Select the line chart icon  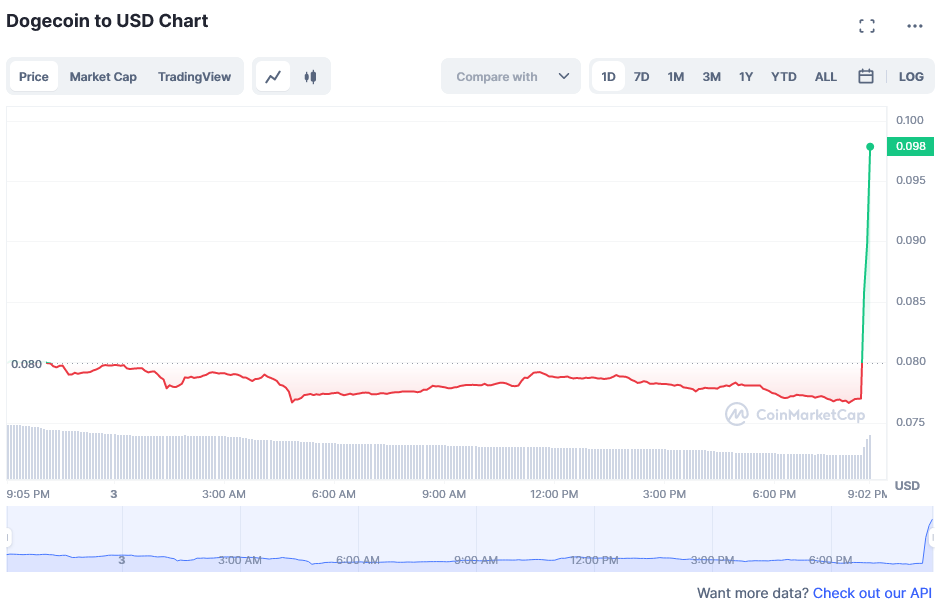pos(271,76)
